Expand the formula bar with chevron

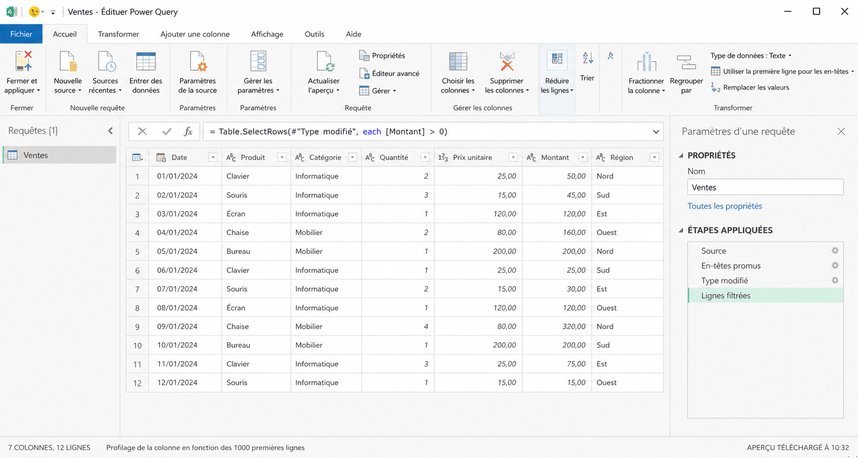[656, 132]
